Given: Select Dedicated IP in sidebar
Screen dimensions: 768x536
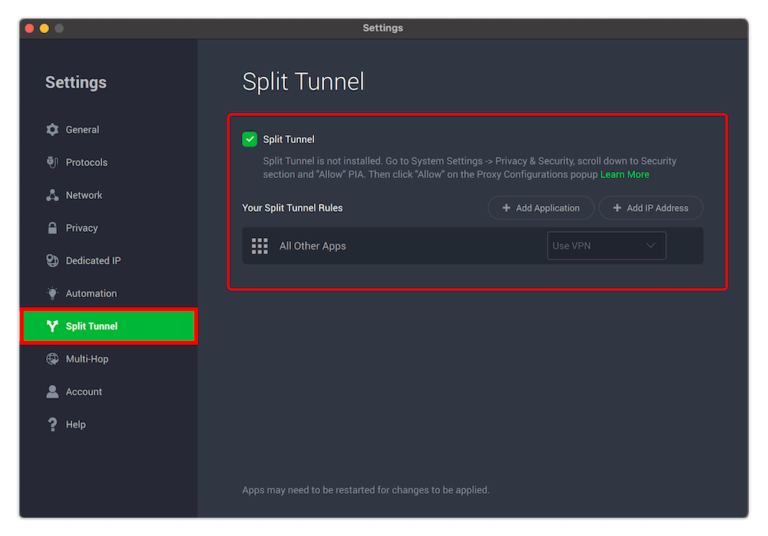Looking at the screenshot, I should [x=109, y=261].
